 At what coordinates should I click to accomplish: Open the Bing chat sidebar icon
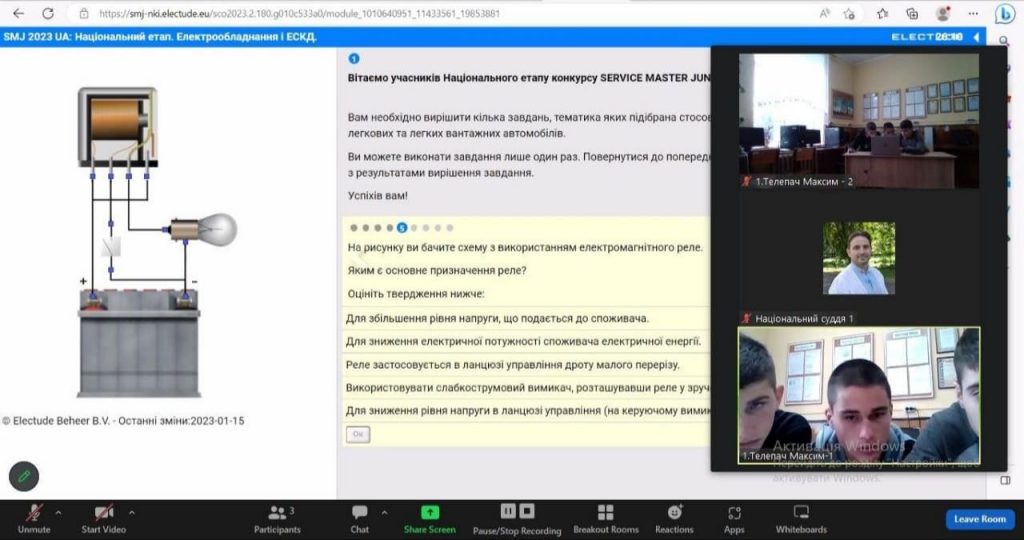click(x=1004, y=13)
